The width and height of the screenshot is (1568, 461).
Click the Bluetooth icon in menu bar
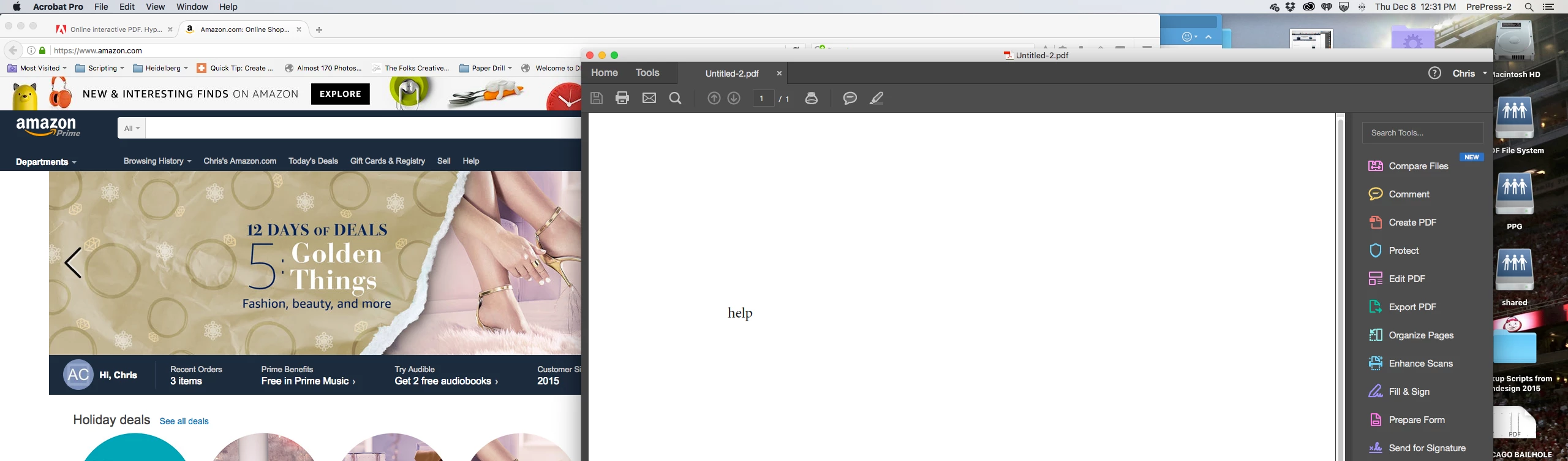[1362, 7]
